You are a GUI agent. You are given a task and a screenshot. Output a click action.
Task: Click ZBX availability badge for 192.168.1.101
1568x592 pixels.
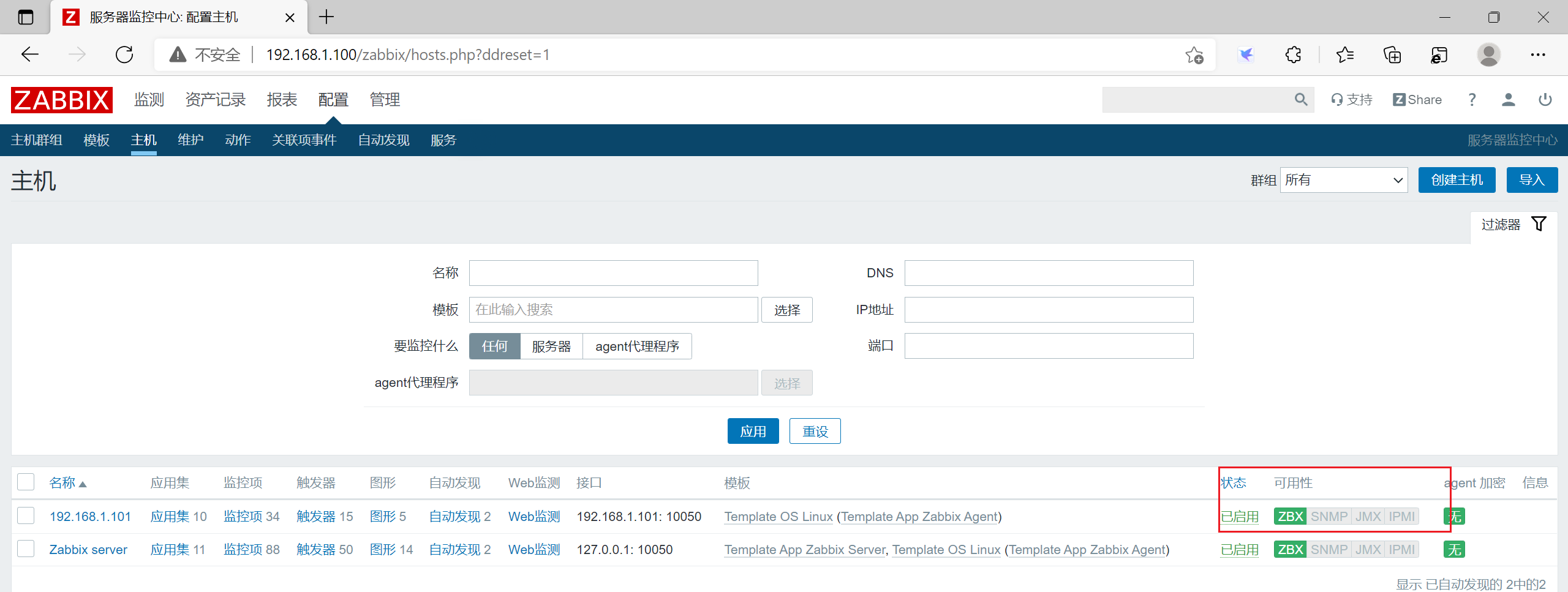click(1290, 516)
